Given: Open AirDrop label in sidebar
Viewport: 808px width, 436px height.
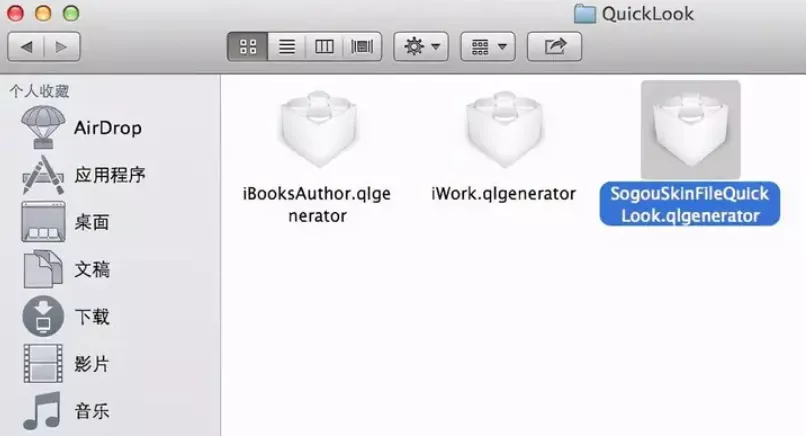Looking at the screenshot, I should point(108,128).
